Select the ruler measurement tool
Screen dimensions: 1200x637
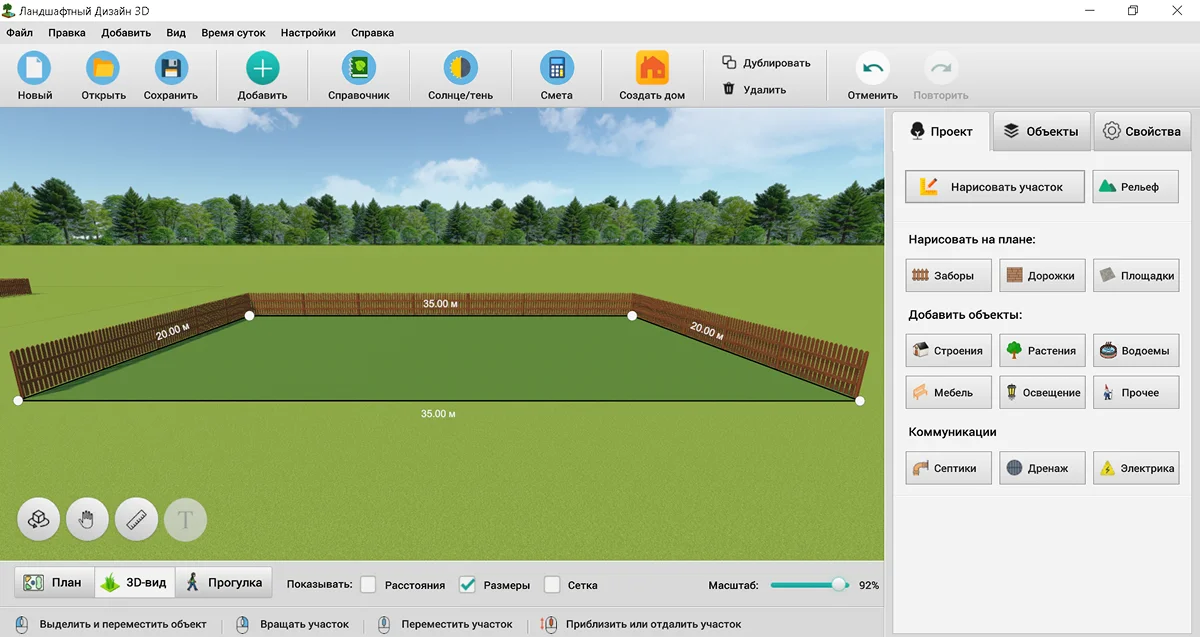(136, 520)
